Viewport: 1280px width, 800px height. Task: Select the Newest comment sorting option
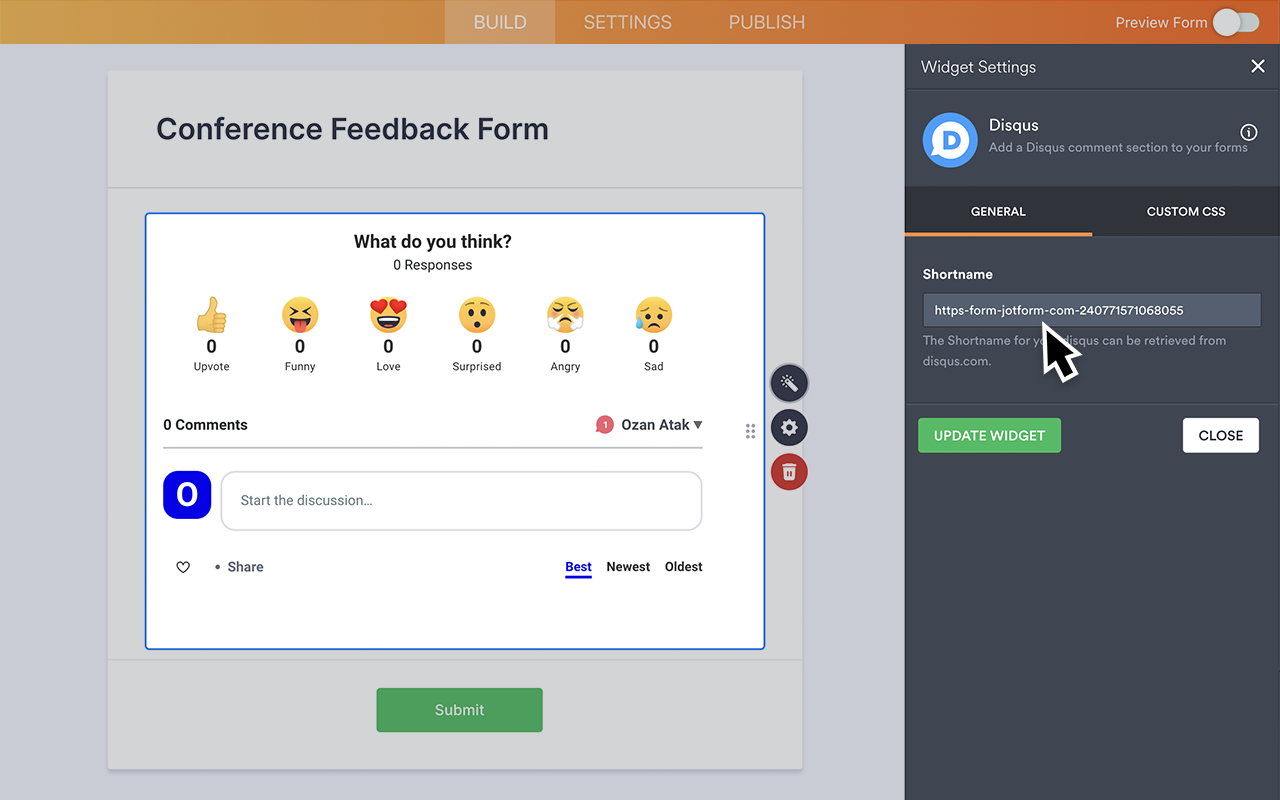(628, 566)
